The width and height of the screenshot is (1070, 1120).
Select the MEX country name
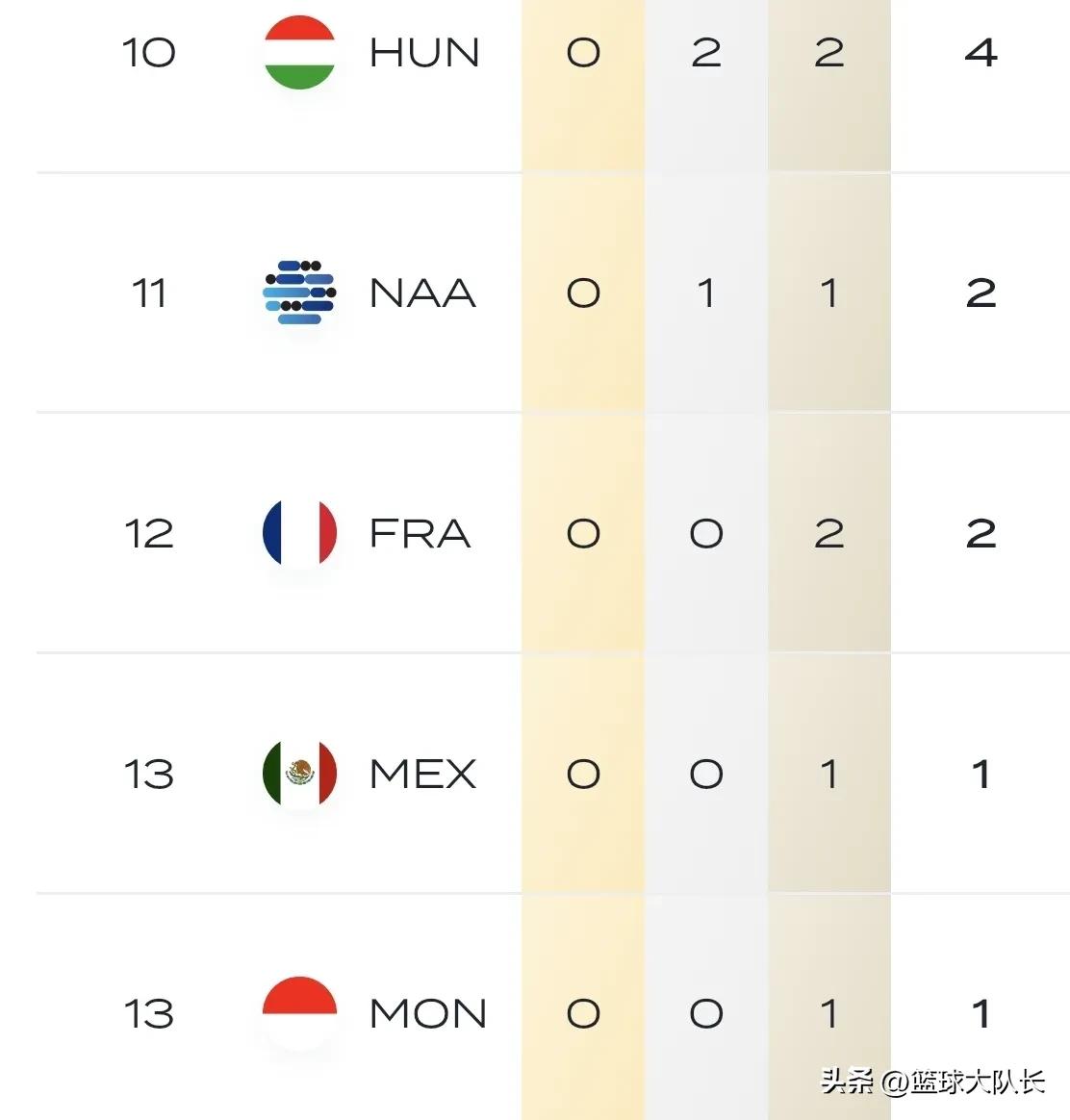[422, 775]
